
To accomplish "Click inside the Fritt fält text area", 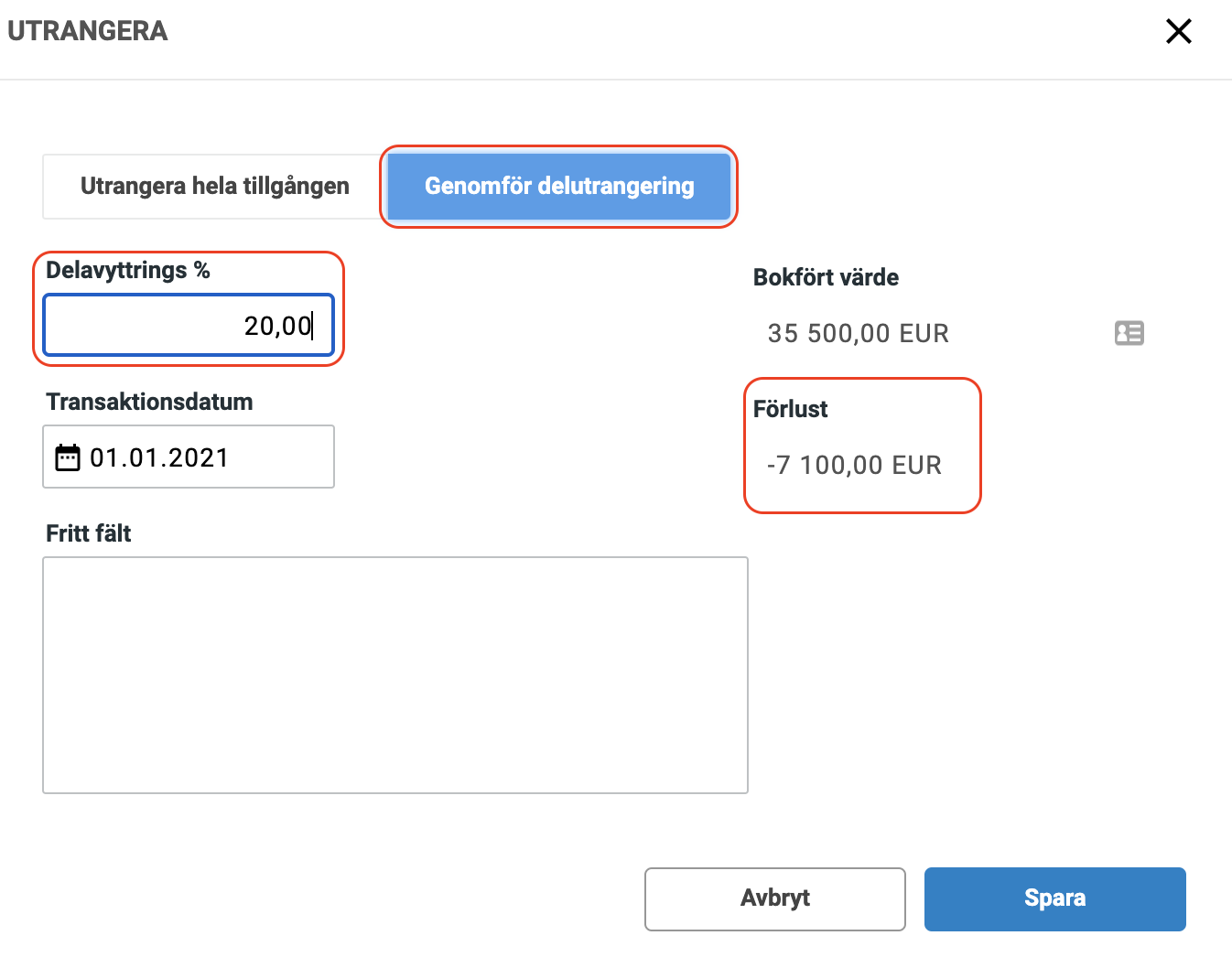I will [x=394, y=674].
